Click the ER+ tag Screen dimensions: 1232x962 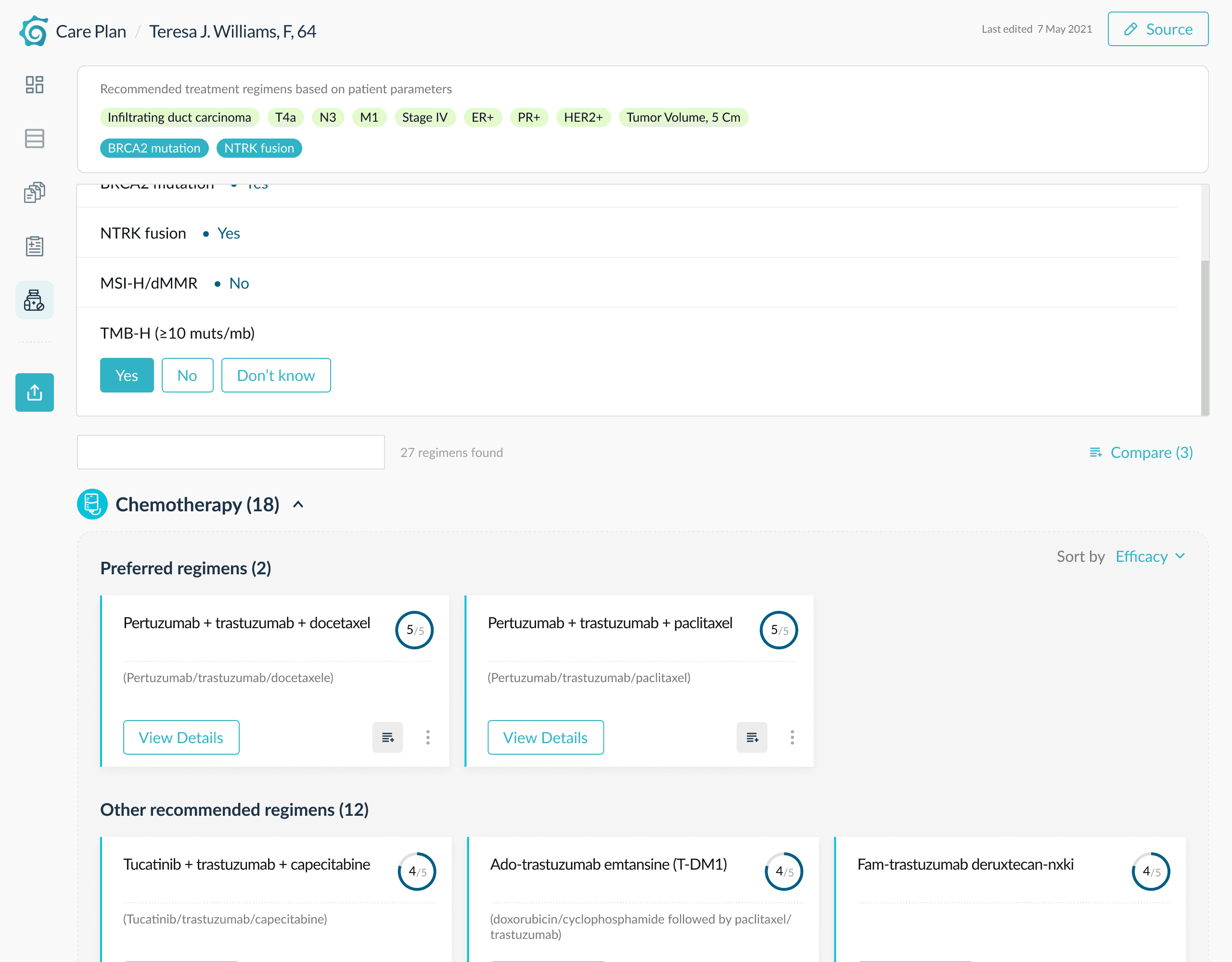click(x=483, y=117)
